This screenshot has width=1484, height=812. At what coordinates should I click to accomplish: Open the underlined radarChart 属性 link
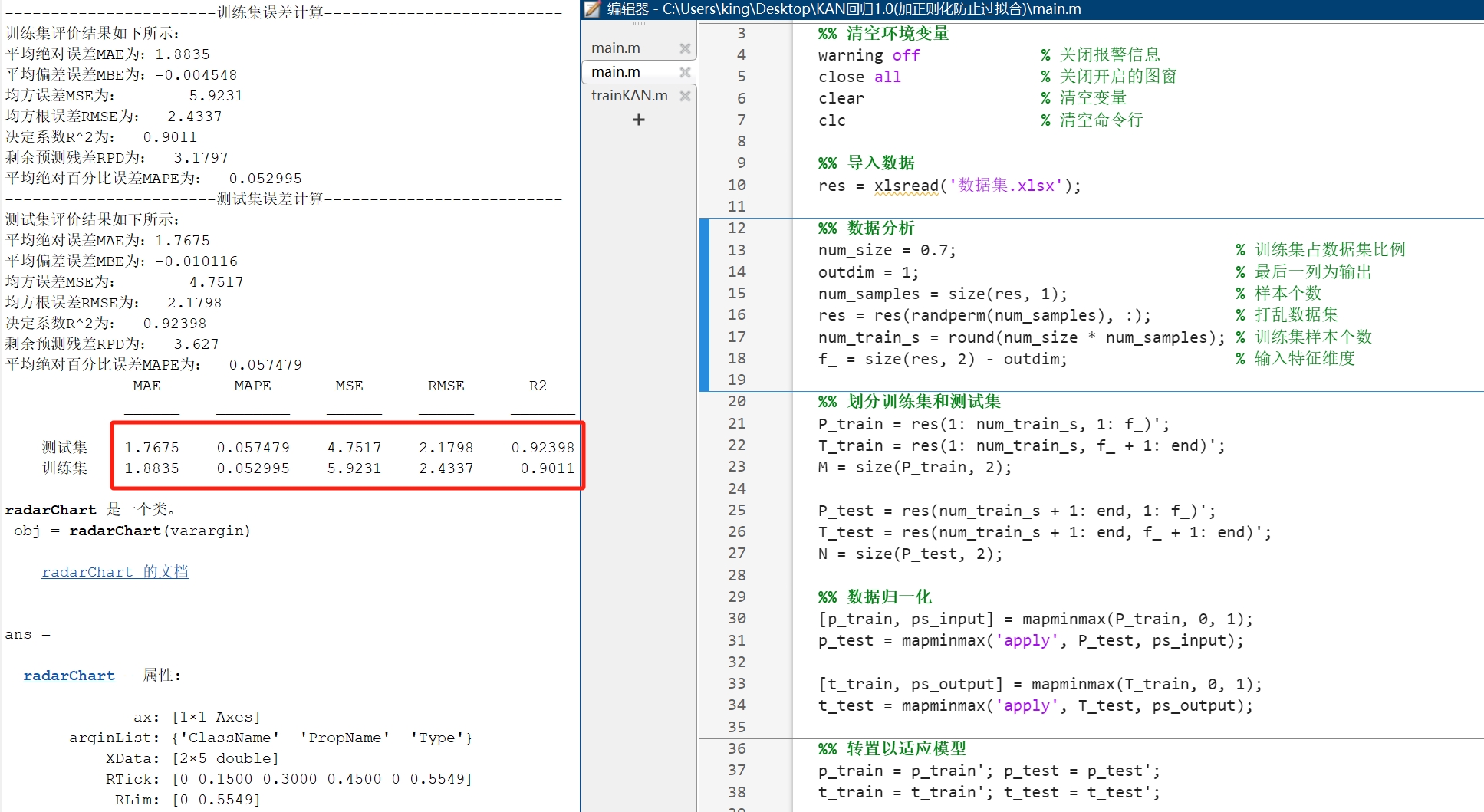[69, 676]
